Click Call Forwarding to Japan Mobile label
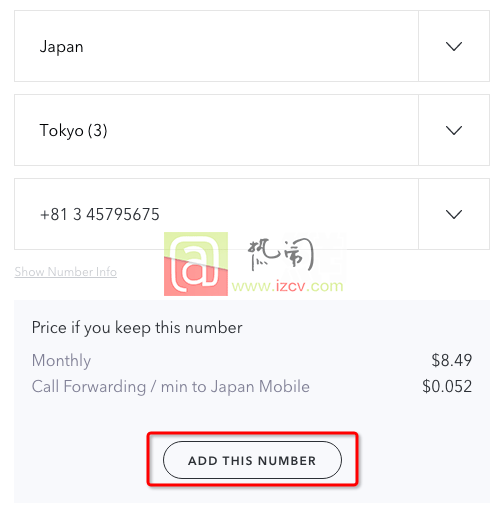Image resolution: width=497 pixels, height=513 pixels. 171,387
